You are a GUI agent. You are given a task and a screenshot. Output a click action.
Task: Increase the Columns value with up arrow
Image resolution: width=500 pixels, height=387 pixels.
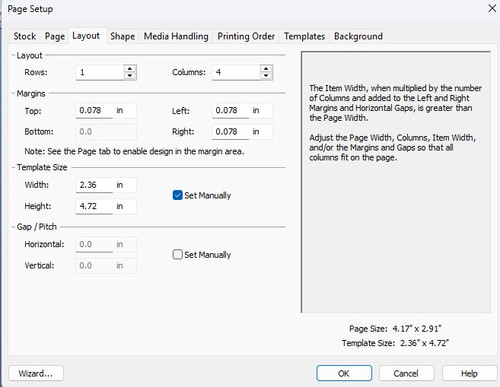[266, 69]
